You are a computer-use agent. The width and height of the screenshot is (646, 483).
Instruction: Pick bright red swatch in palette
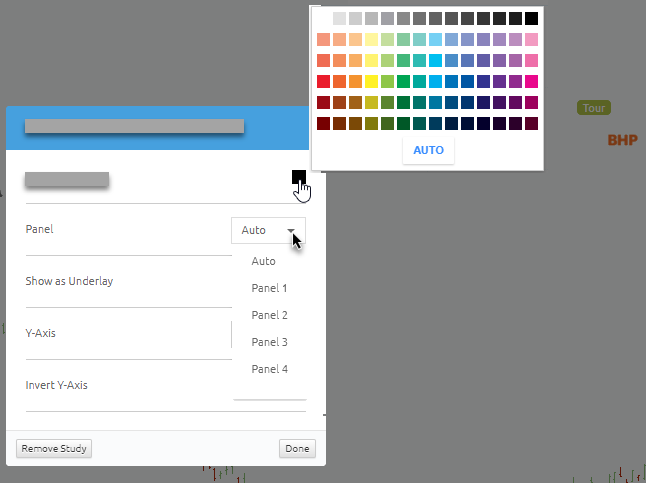[x=323, y=82]
